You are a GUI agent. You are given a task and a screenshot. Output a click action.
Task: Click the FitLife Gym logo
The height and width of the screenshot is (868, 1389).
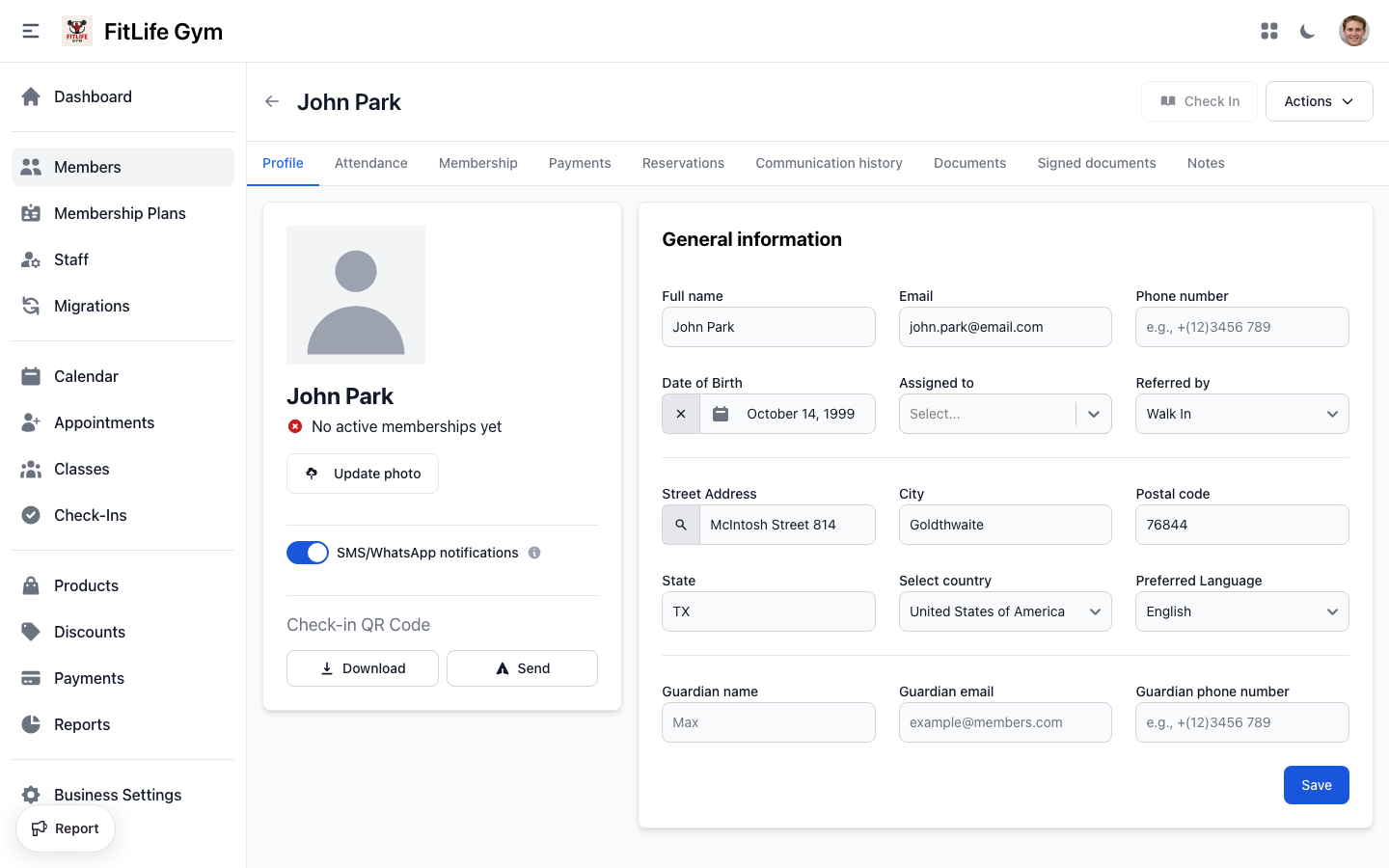76,30
